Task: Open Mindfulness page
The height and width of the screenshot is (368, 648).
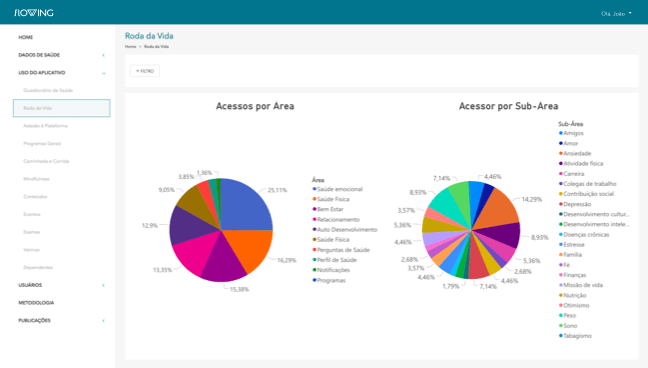Action: point(36,179)
